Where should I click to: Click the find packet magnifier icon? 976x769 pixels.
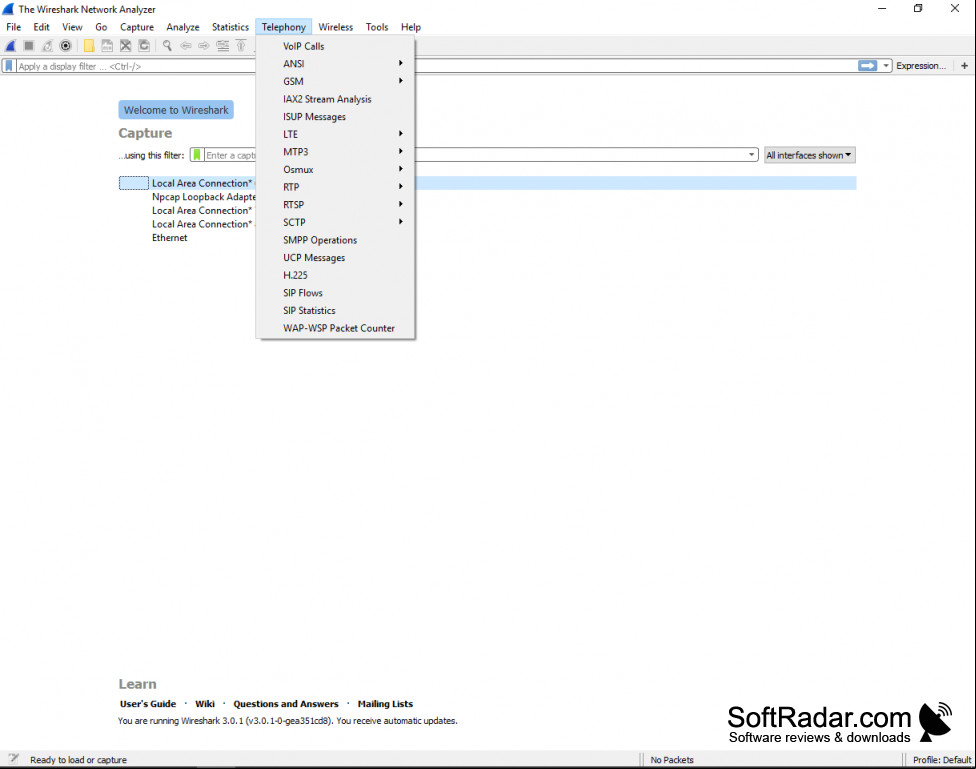167,45
